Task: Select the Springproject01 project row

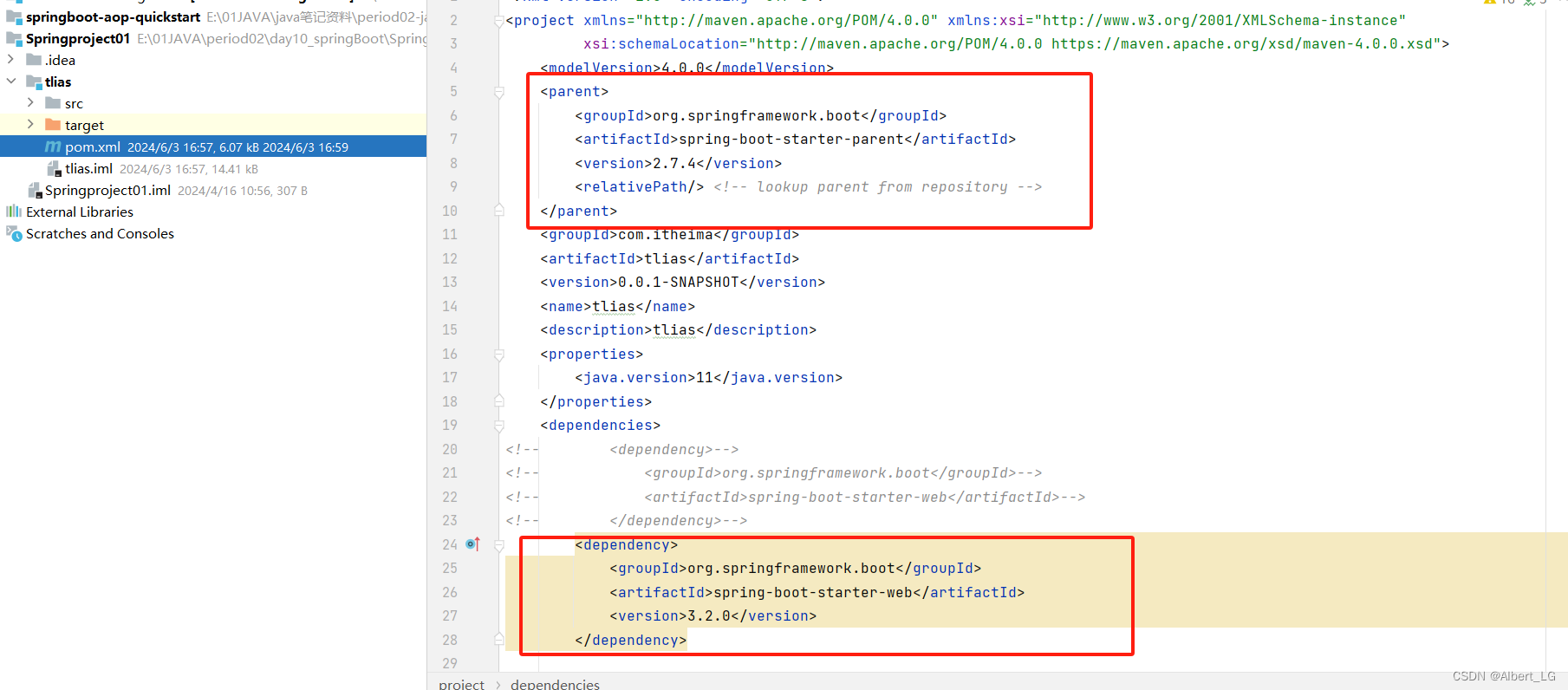Action: [213, 38]
